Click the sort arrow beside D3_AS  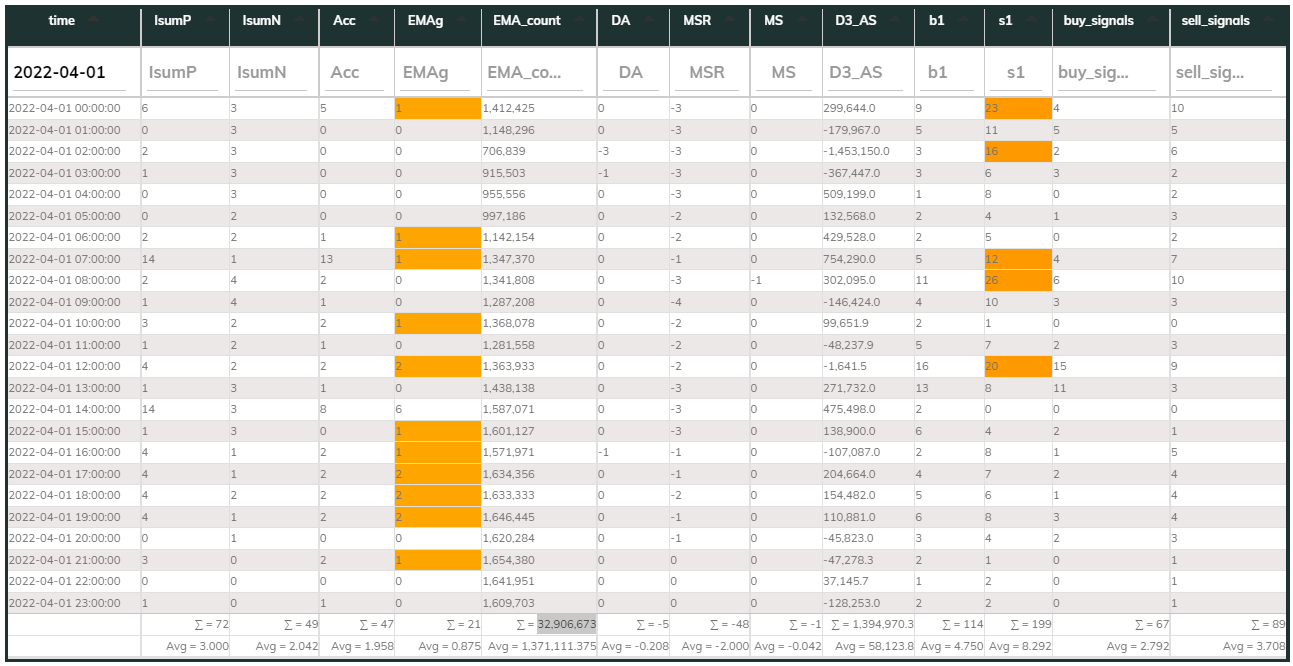[895, 20]
